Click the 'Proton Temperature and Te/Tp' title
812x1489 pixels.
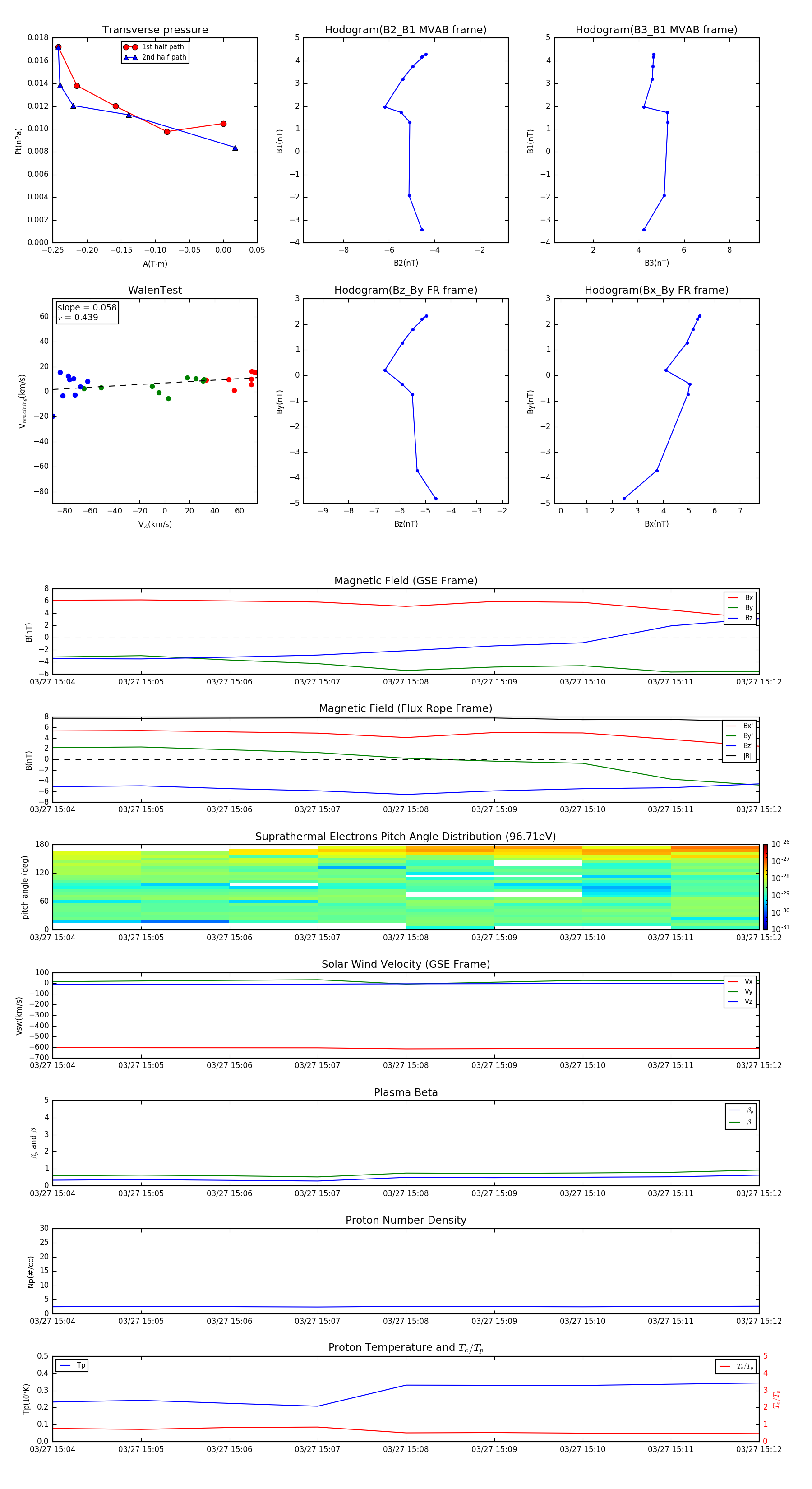[406, 1348]
